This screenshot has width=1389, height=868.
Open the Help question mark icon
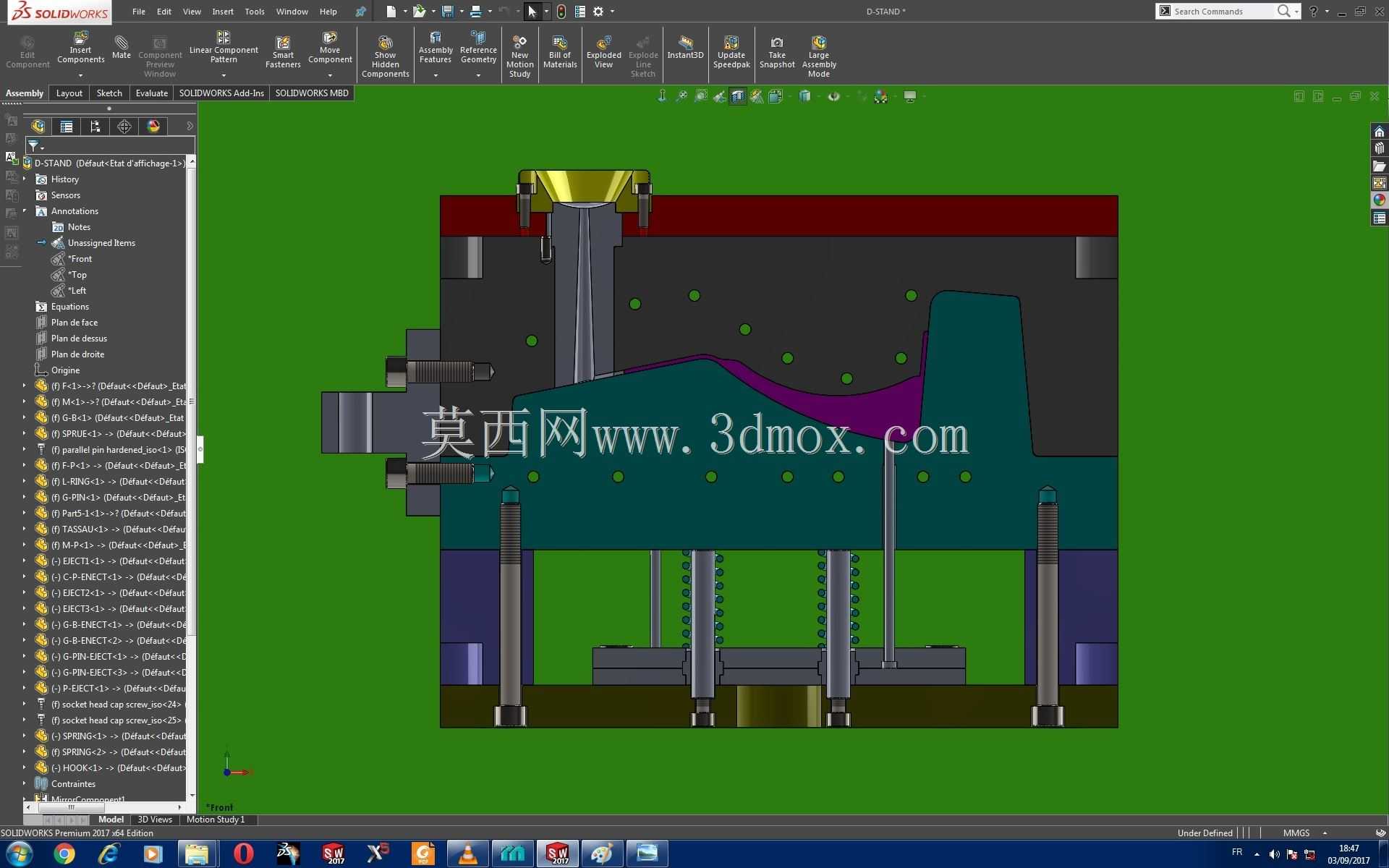coord(1313,12)
